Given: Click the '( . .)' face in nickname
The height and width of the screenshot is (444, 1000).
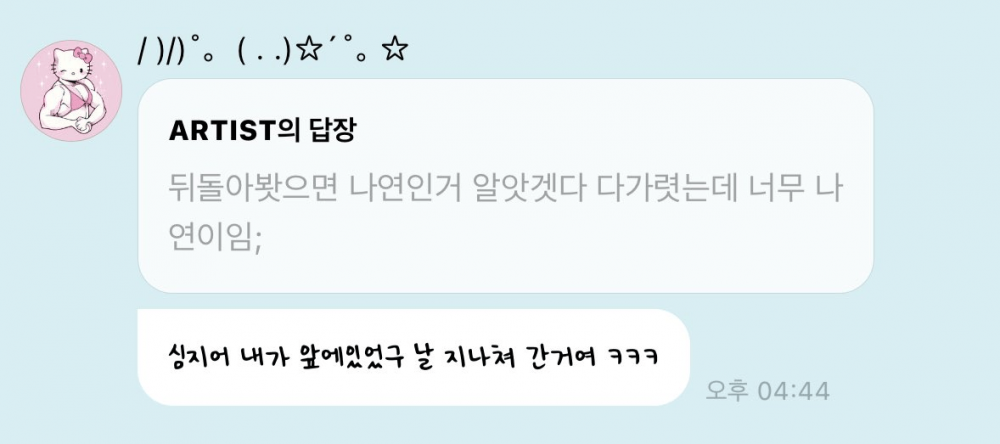Looking at the screenshot, I should tap(265, 52).
